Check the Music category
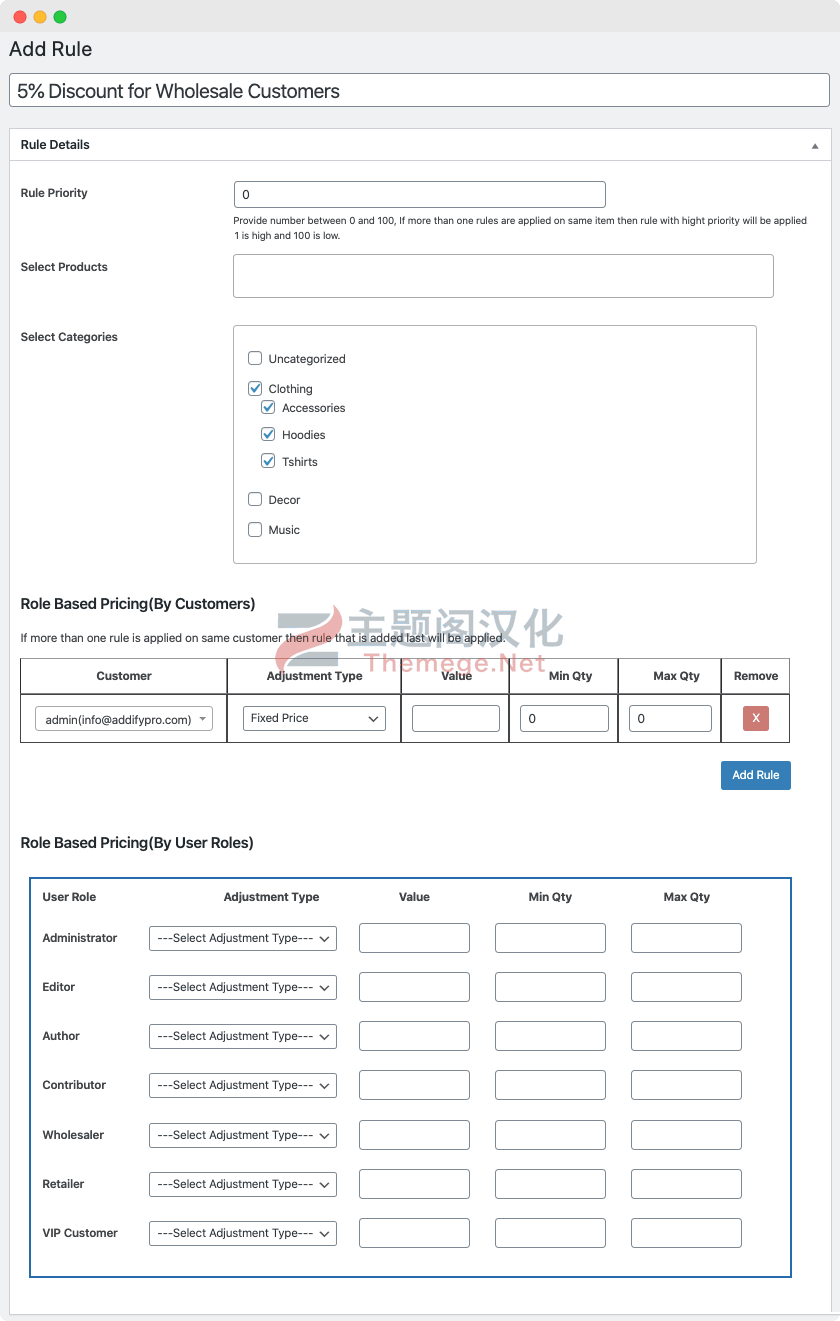 click(255, 529)
